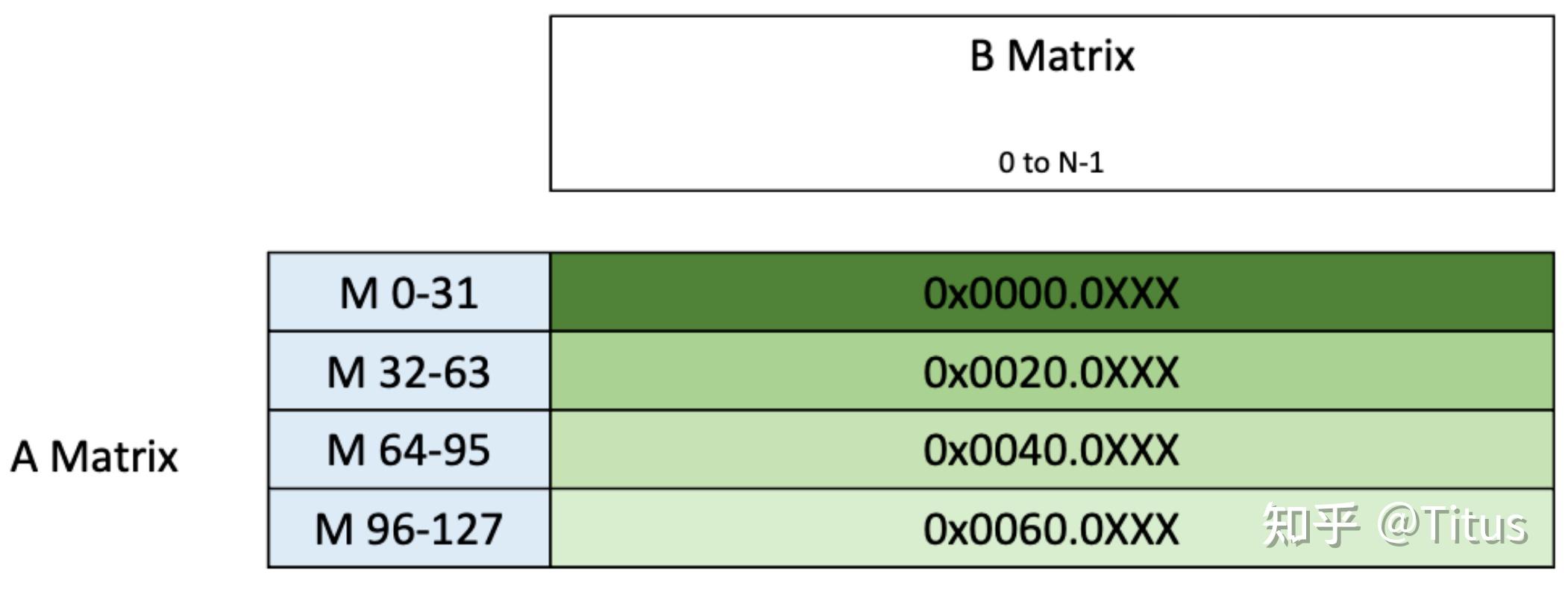1568x589 pixels.
Task: Select the M 32-63 row header cell
Action: coord(409,371)
